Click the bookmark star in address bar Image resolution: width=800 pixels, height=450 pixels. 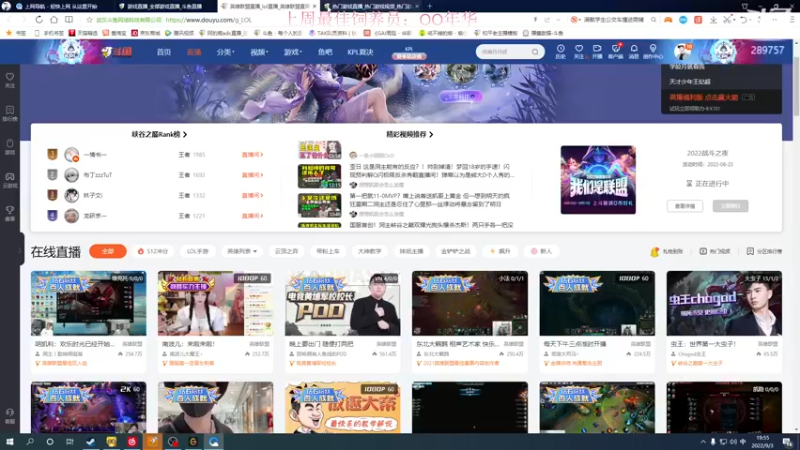point(89,20)
